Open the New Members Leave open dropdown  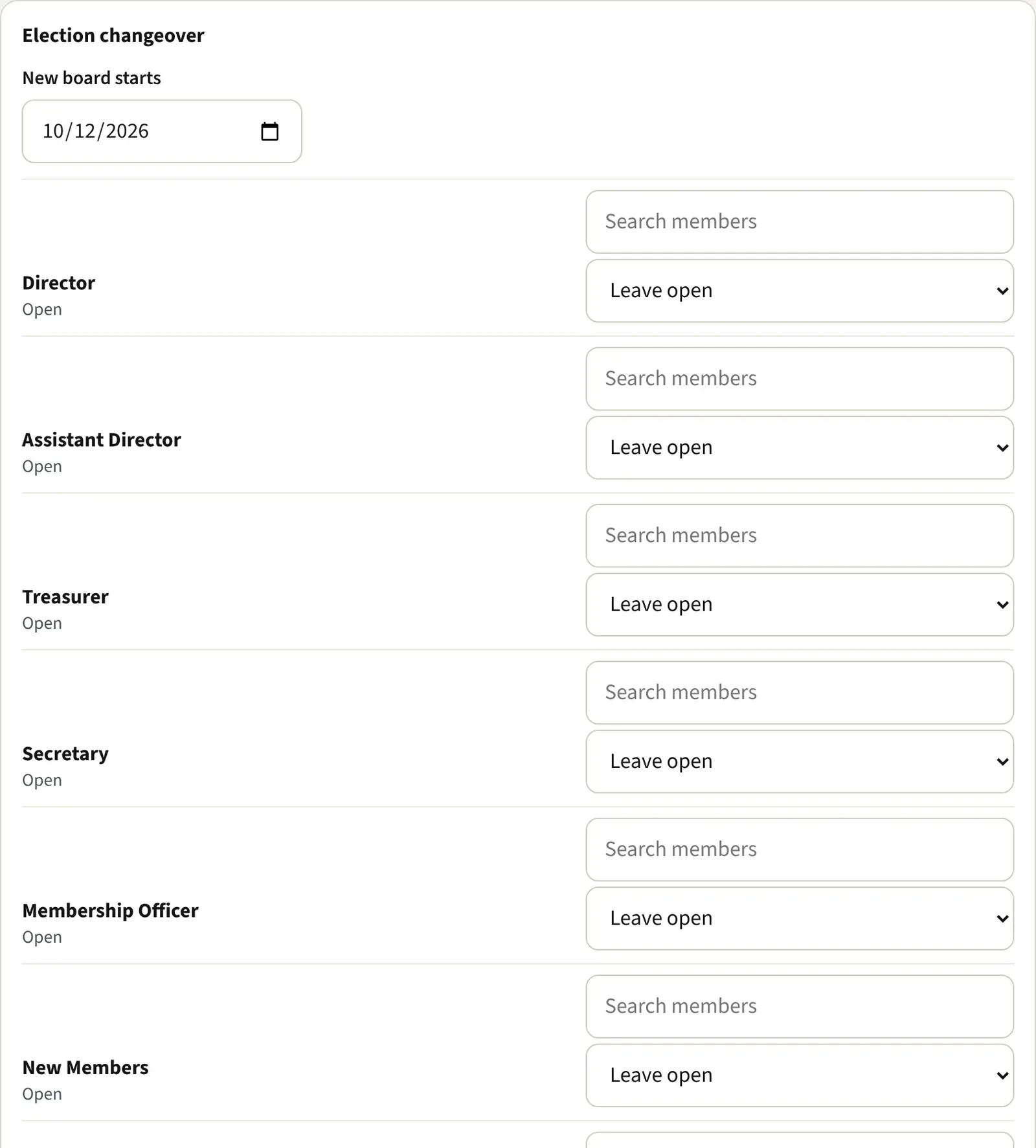800,1075
